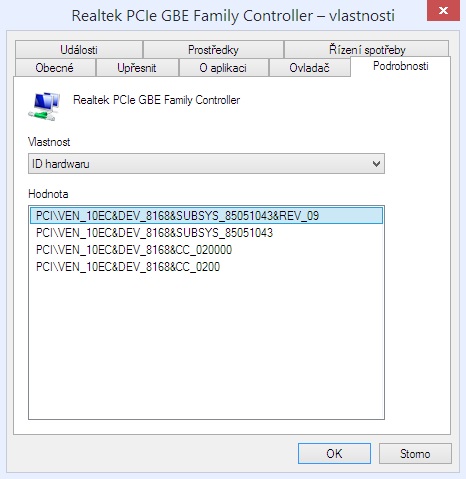Click the dropdown arrow beside ID hardwaru
Screen dimensions: 466x479
click(376, 164)
